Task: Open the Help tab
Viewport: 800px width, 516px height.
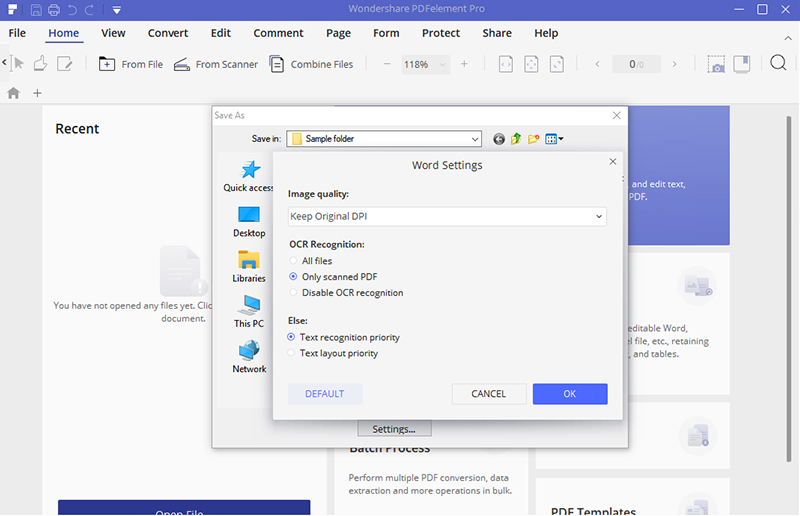Action: pyautogui.click(x=546, y=33)
